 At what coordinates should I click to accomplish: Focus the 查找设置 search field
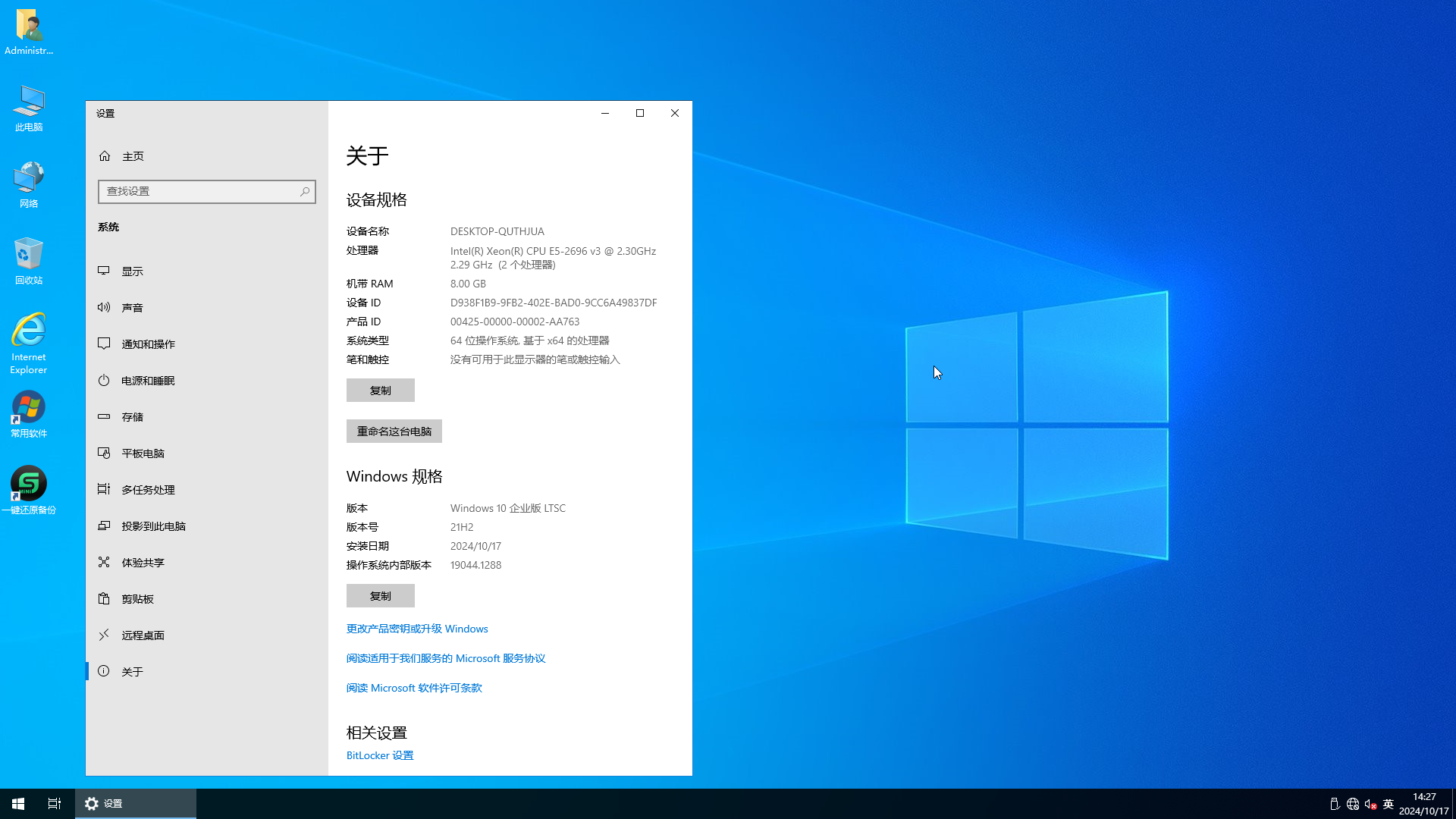pyautogui.click(x=207, y=192)
